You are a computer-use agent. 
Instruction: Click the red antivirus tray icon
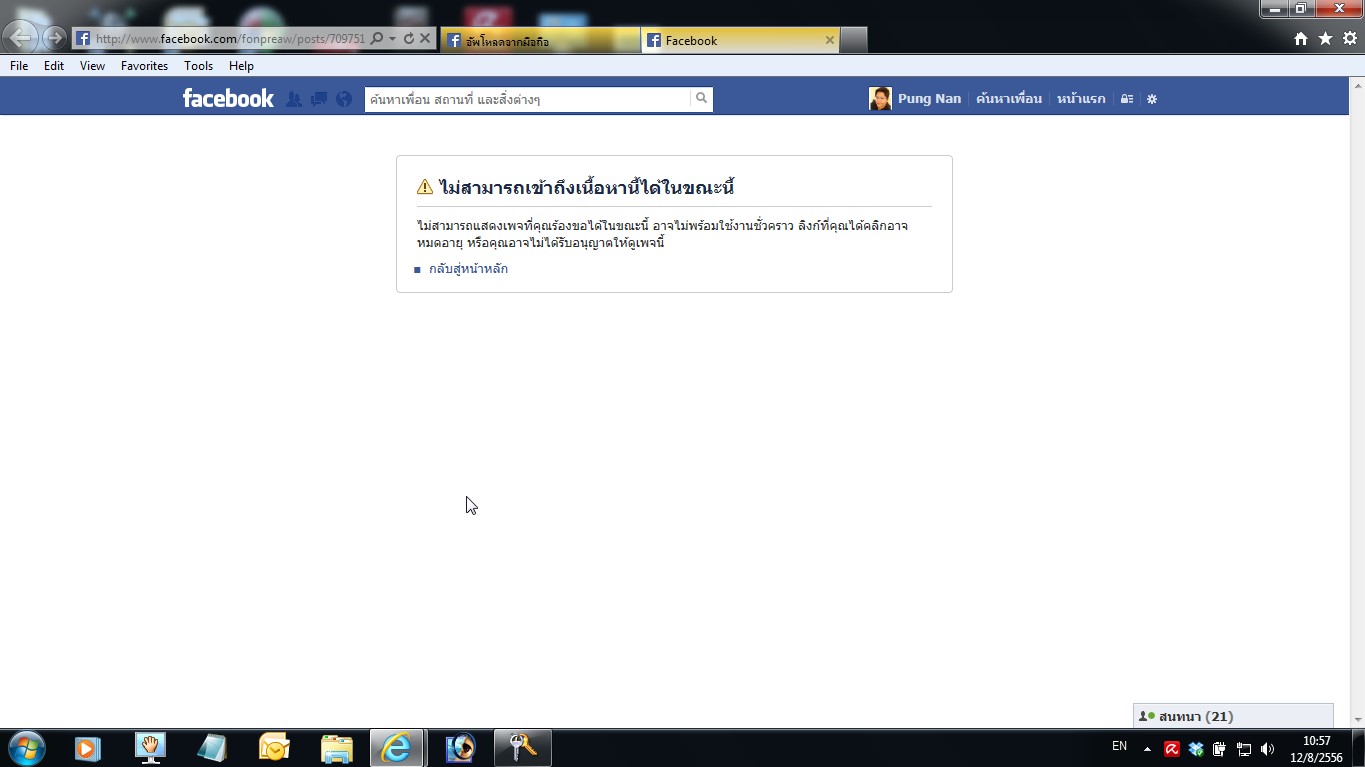click(x=1172, y=748)
